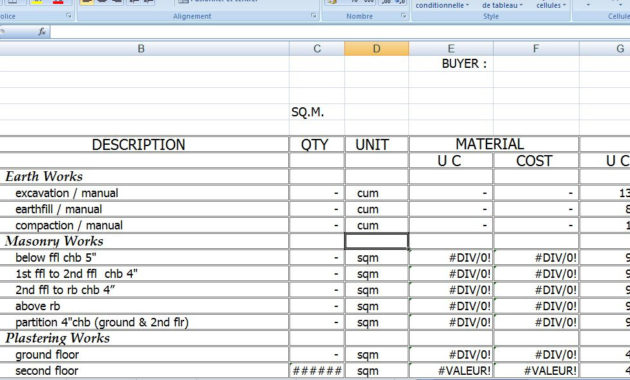Select column E header
Viewport: 630px width, 380px height.
click(x=451, y=49)
